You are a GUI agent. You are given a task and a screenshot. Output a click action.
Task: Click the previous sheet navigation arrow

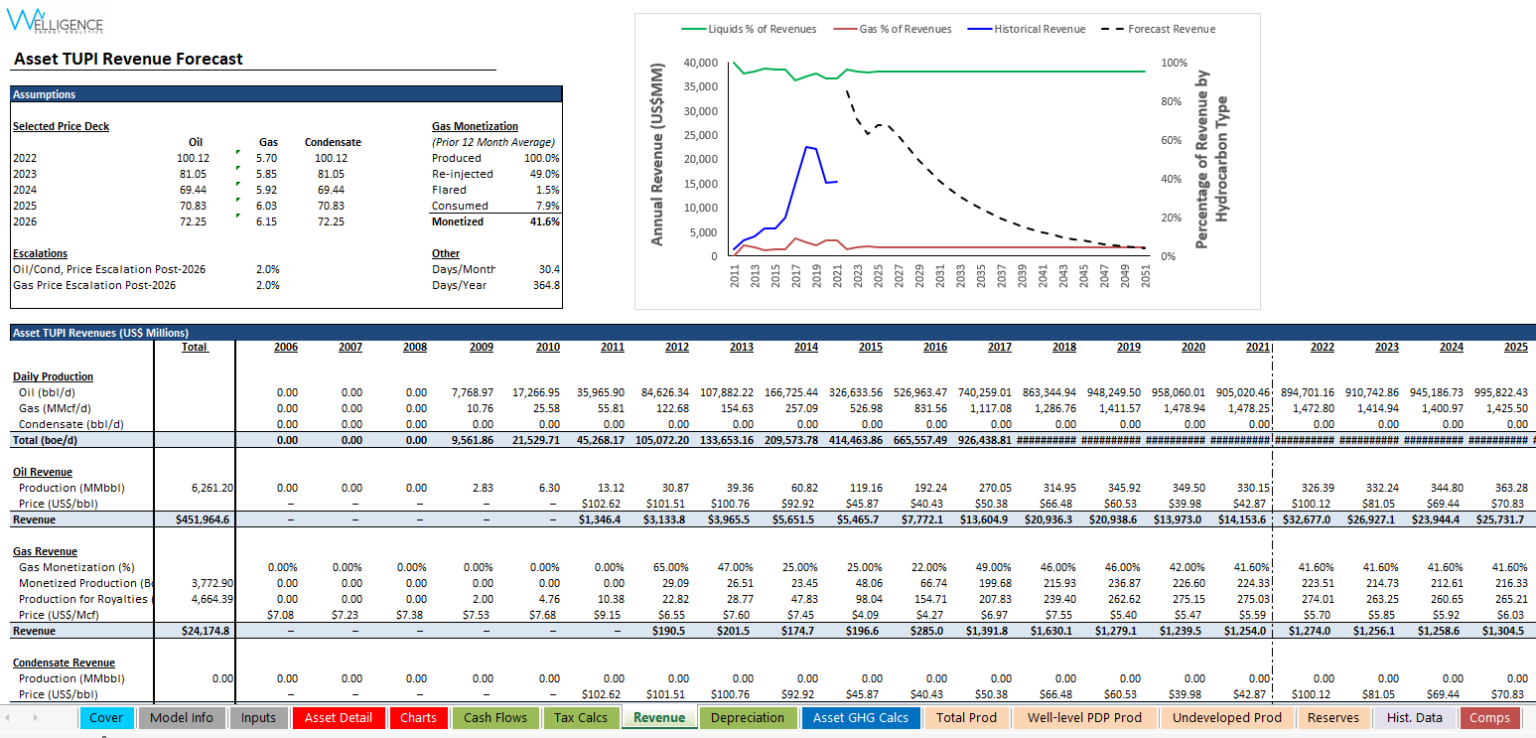pos(12,718)
